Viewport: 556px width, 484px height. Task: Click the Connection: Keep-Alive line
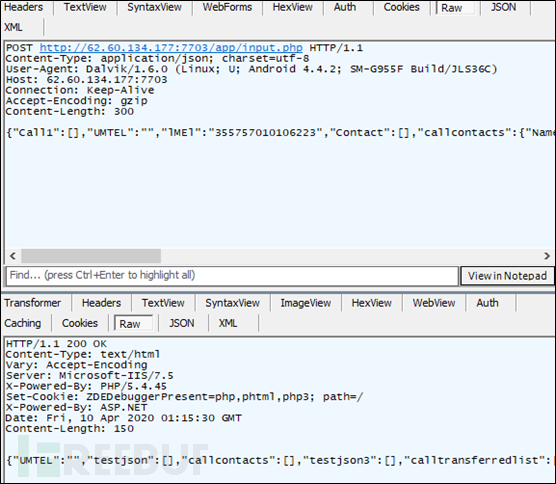[x=80, y=90]
